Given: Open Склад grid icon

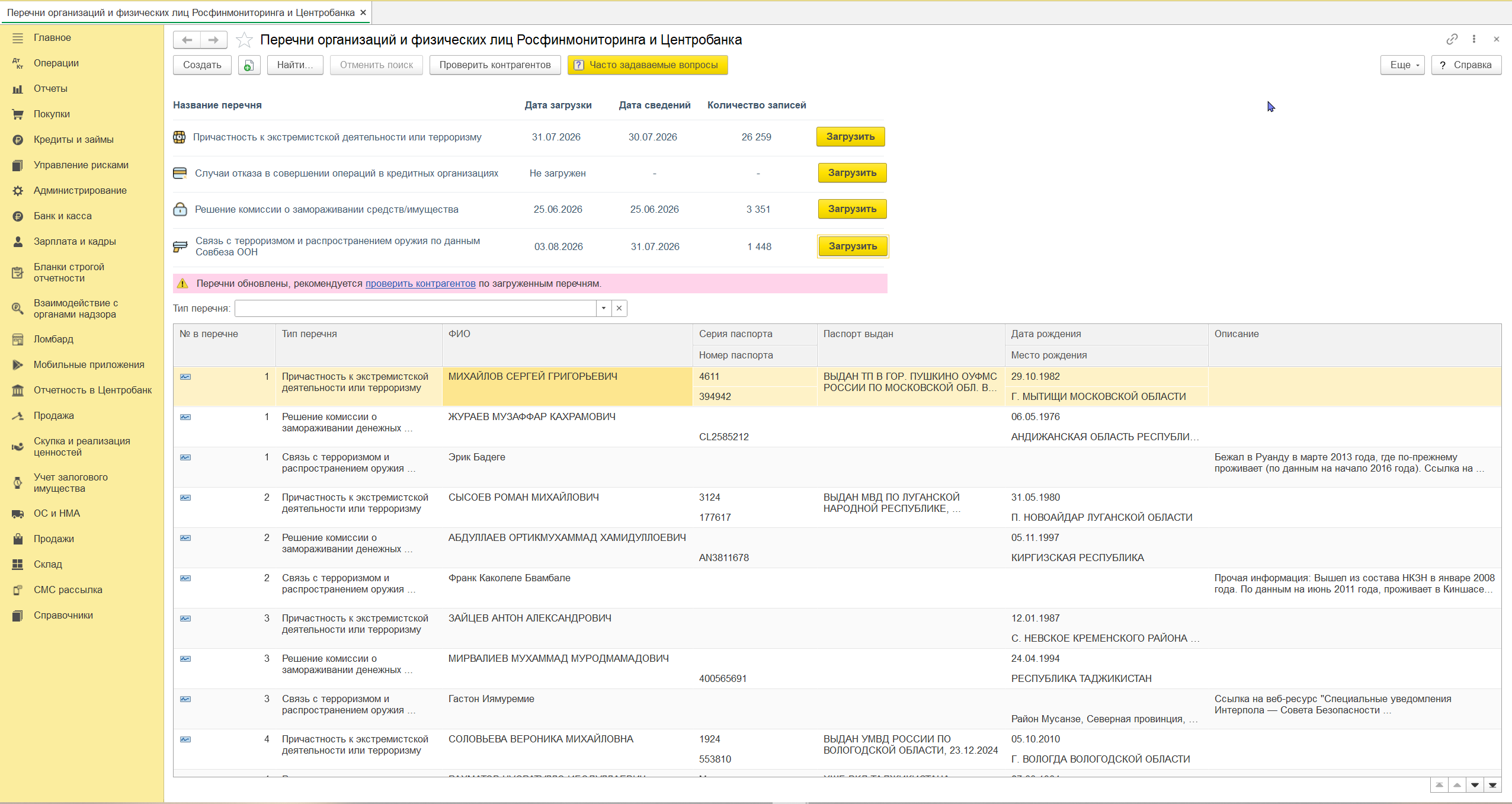Looking at the screenshot, I should click(18, 565).
